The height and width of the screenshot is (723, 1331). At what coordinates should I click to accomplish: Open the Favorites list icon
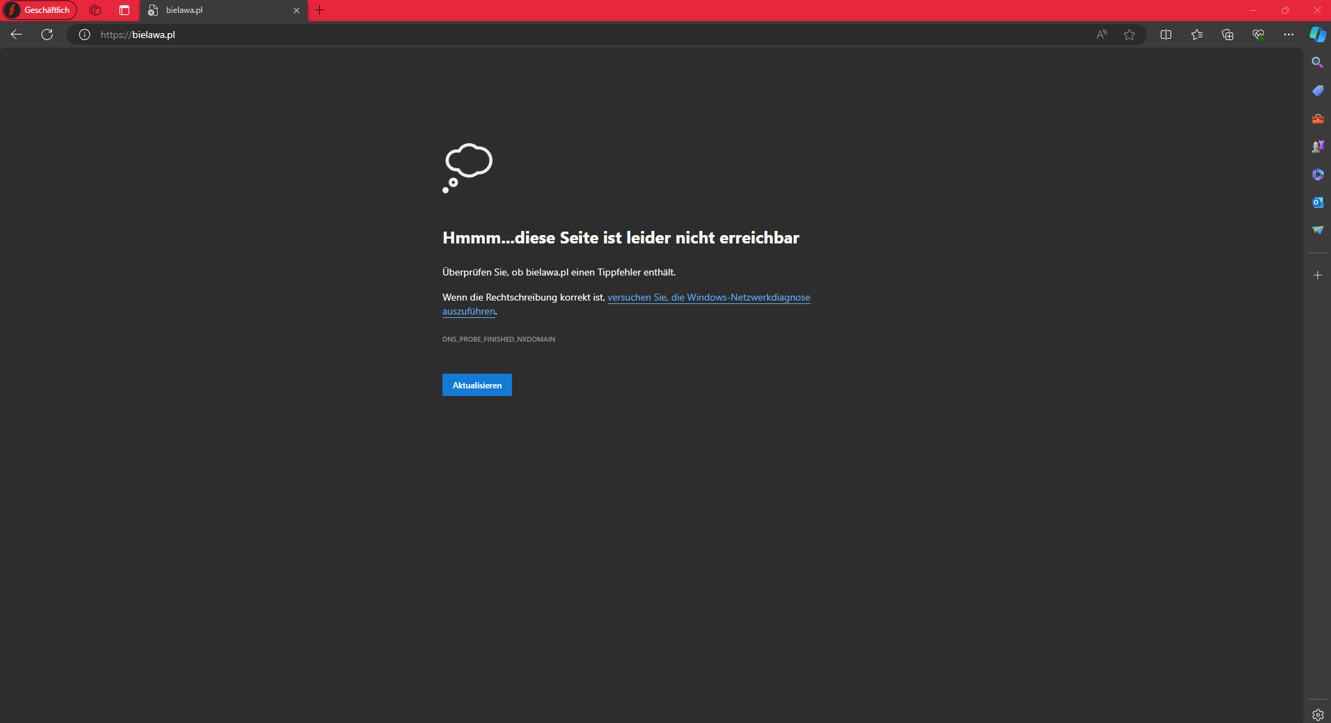(1197, 35)
